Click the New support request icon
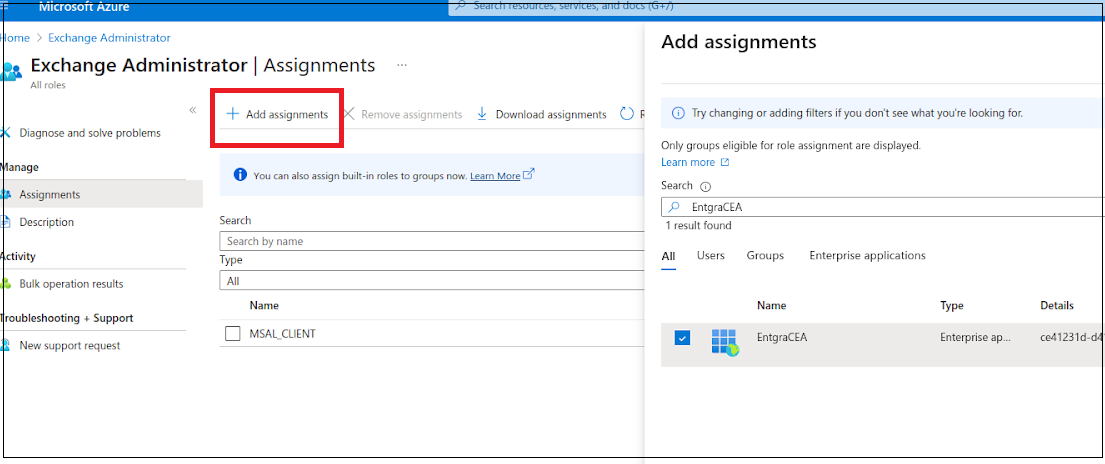1105x464 pixels. click(5, 346)
